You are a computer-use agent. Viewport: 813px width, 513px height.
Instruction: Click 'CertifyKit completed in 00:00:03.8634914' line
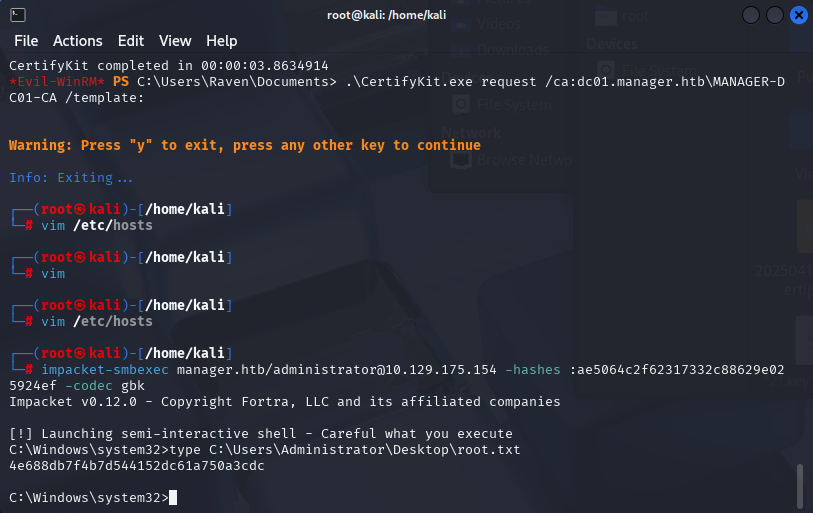click(x=169, y=66)
